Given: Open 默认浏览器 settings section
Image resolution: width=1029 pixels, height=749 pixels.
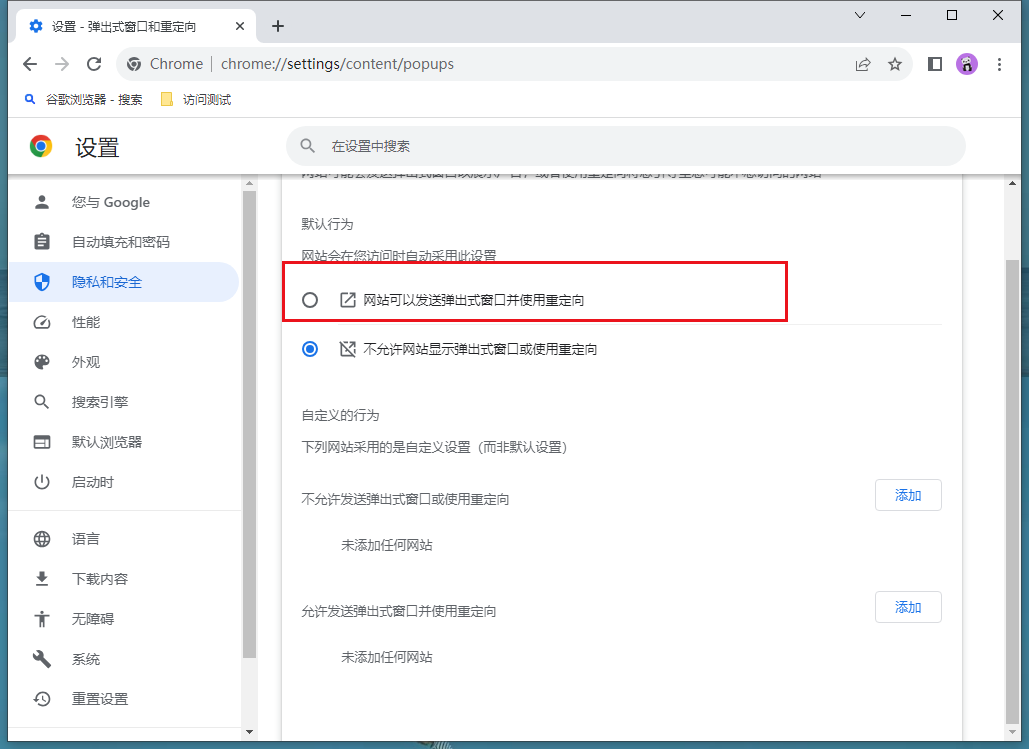Looking at the screenshot, I should (124, 442).
